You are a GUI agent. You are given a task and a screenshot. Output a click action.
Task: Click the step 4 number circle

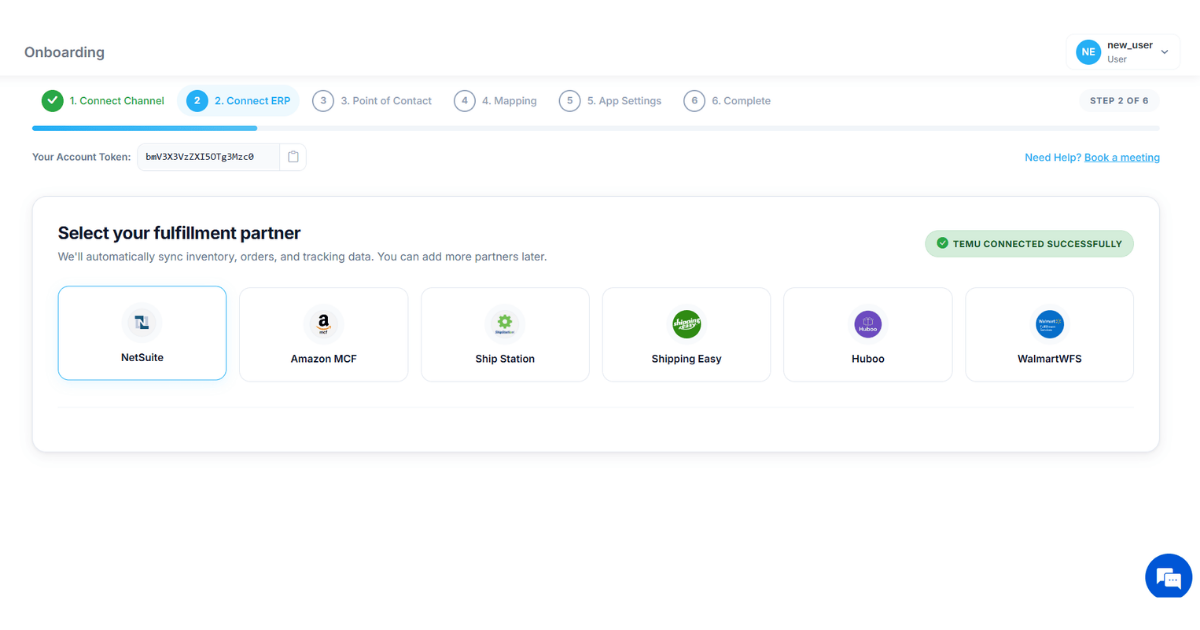pos(464,101)
